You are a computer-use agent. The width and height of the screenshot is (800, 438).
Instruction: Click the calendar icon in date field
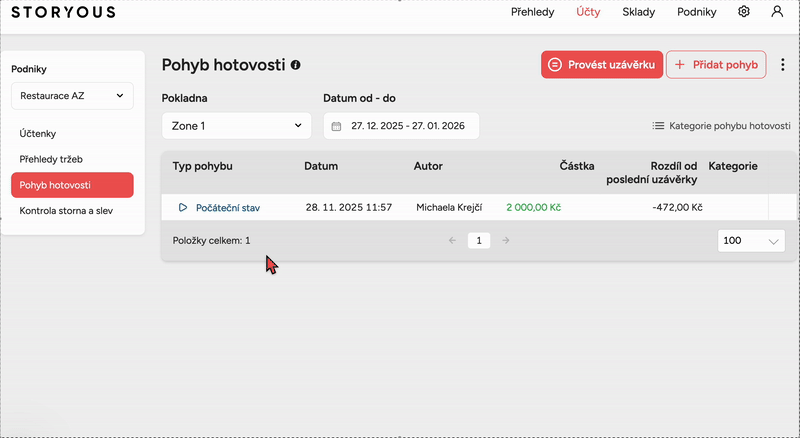tap(336, 126)
